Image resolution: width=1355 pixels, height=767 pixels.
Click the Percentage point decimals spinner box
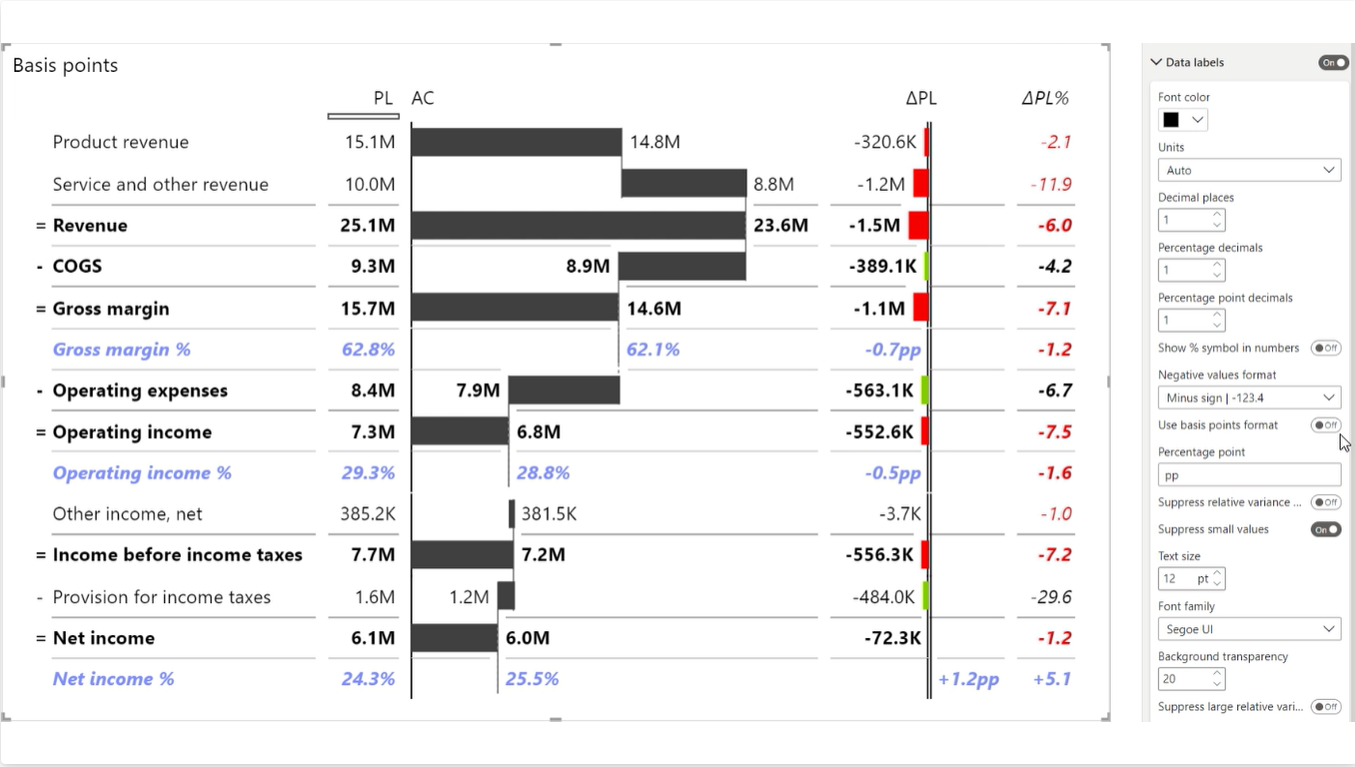click(1184, 320)
